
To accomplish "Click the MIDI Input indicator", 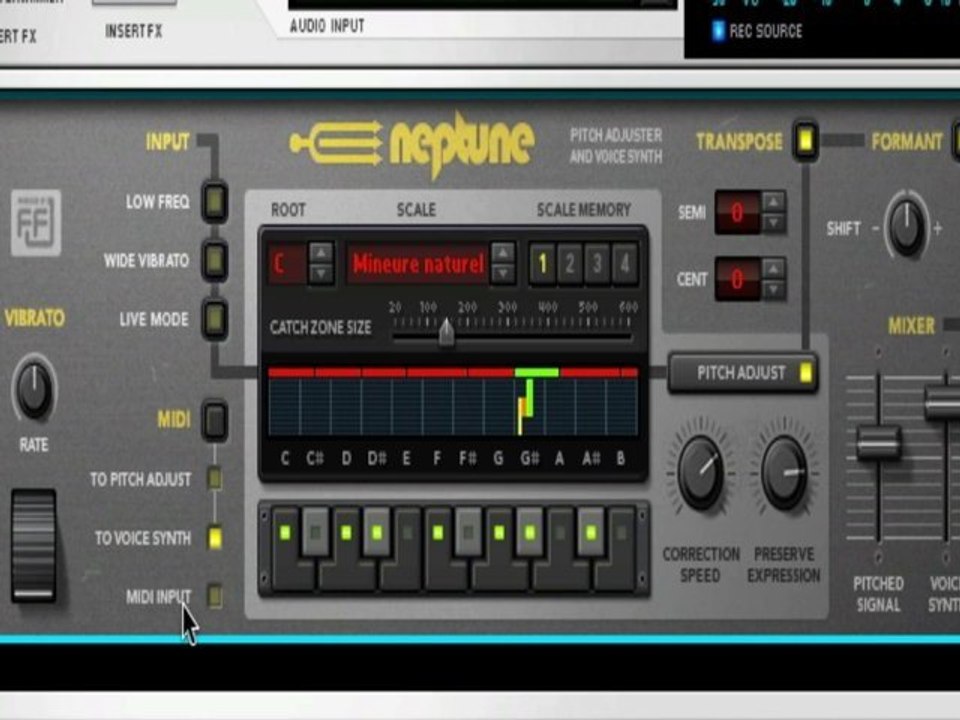I will pyautogui.click(x=215, y=596).
